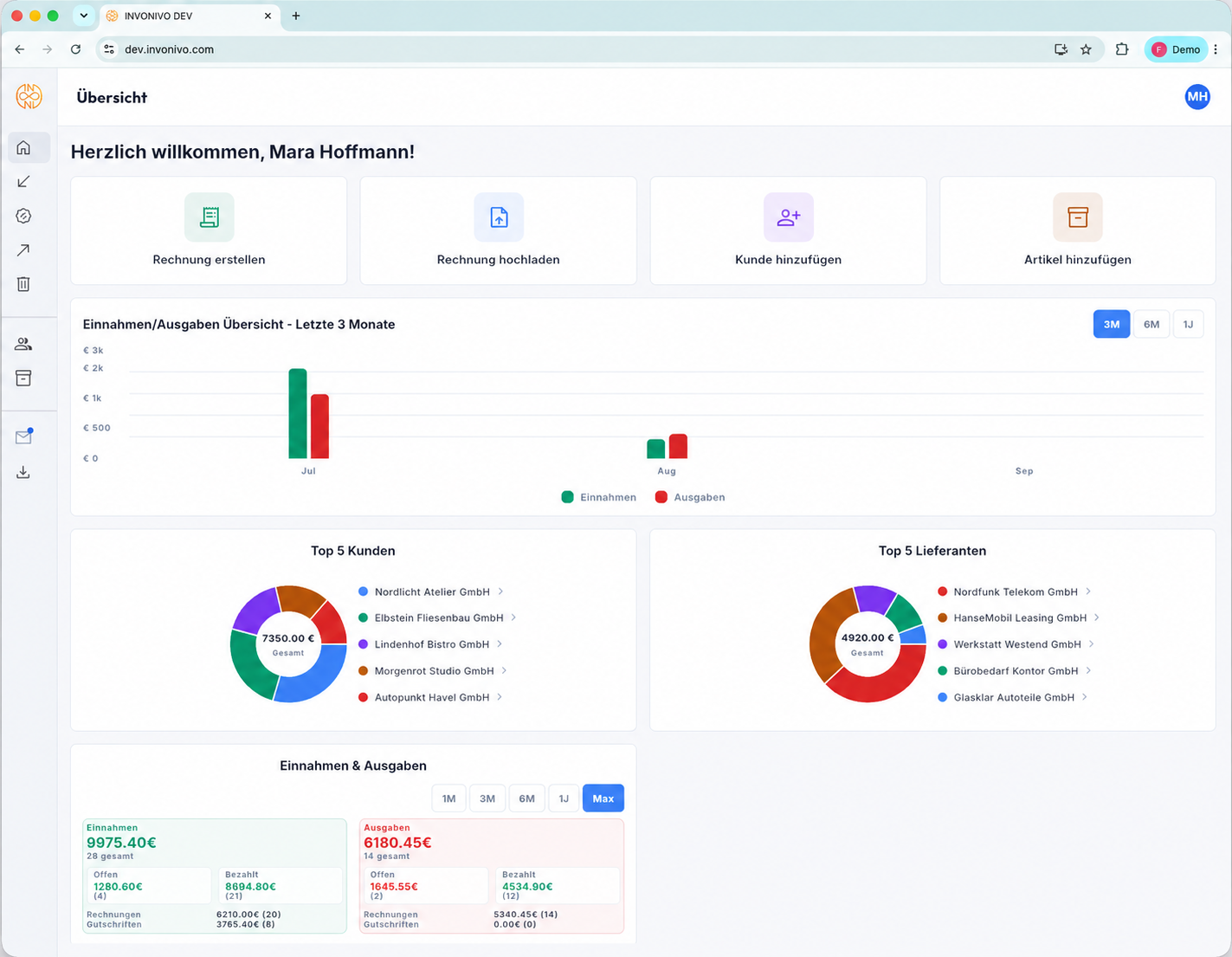Expand chevron next to Bürobedarf Kontor GmbH
The width and height of the screenshot is (1232, 957).
tap(1088, 670)
